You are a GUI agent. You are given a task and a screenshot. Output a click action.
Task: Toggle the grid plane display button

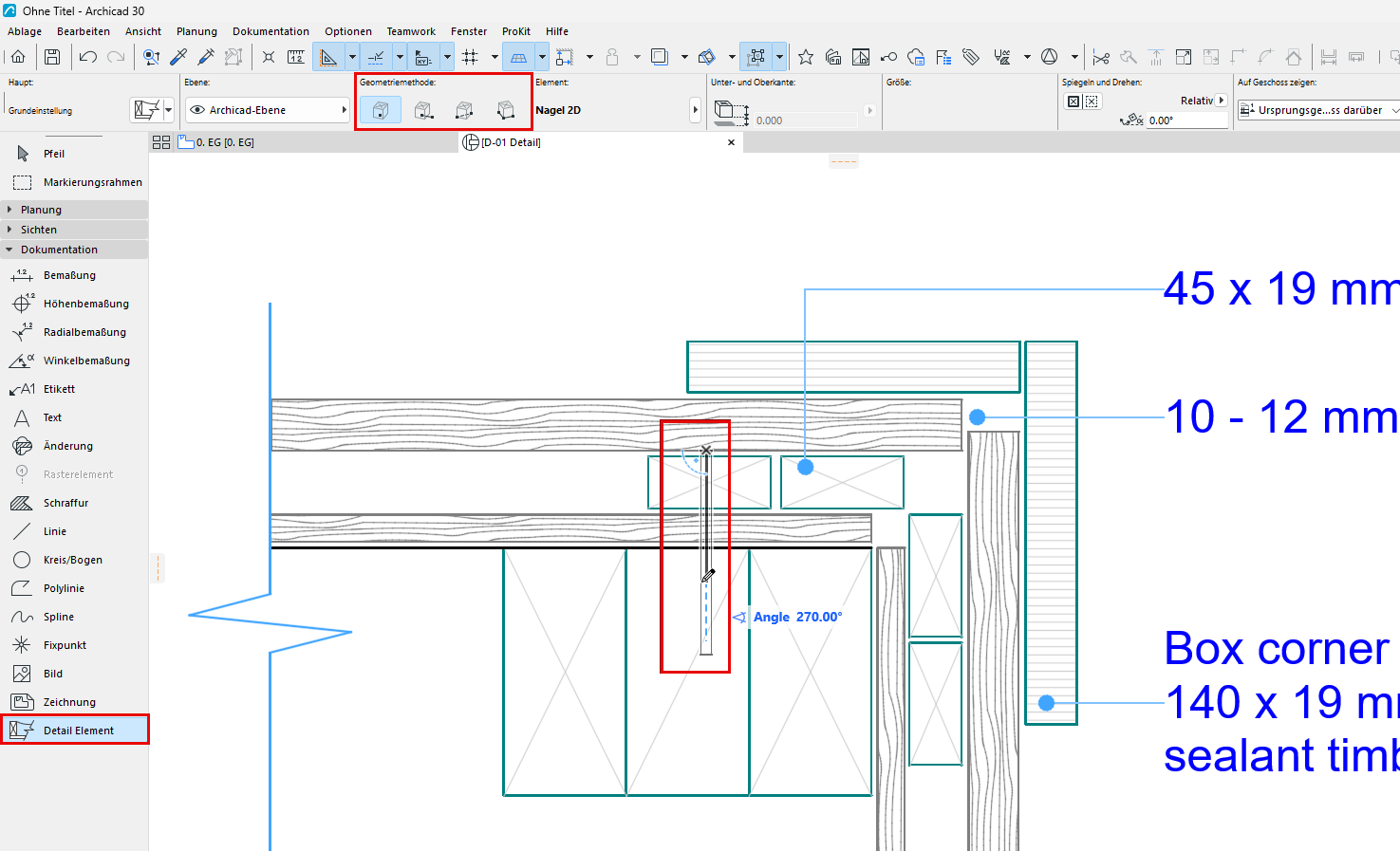point(518,57)
